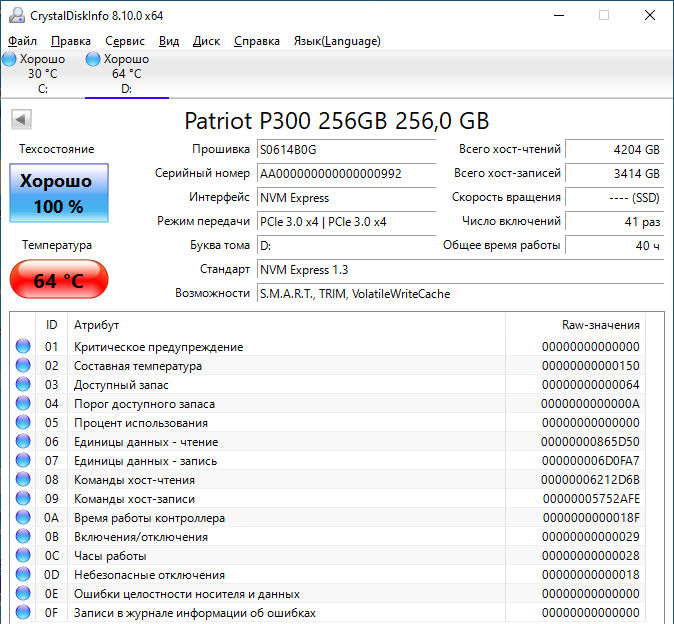Click the Хорошо 100 % health status button

click(58, 194)
